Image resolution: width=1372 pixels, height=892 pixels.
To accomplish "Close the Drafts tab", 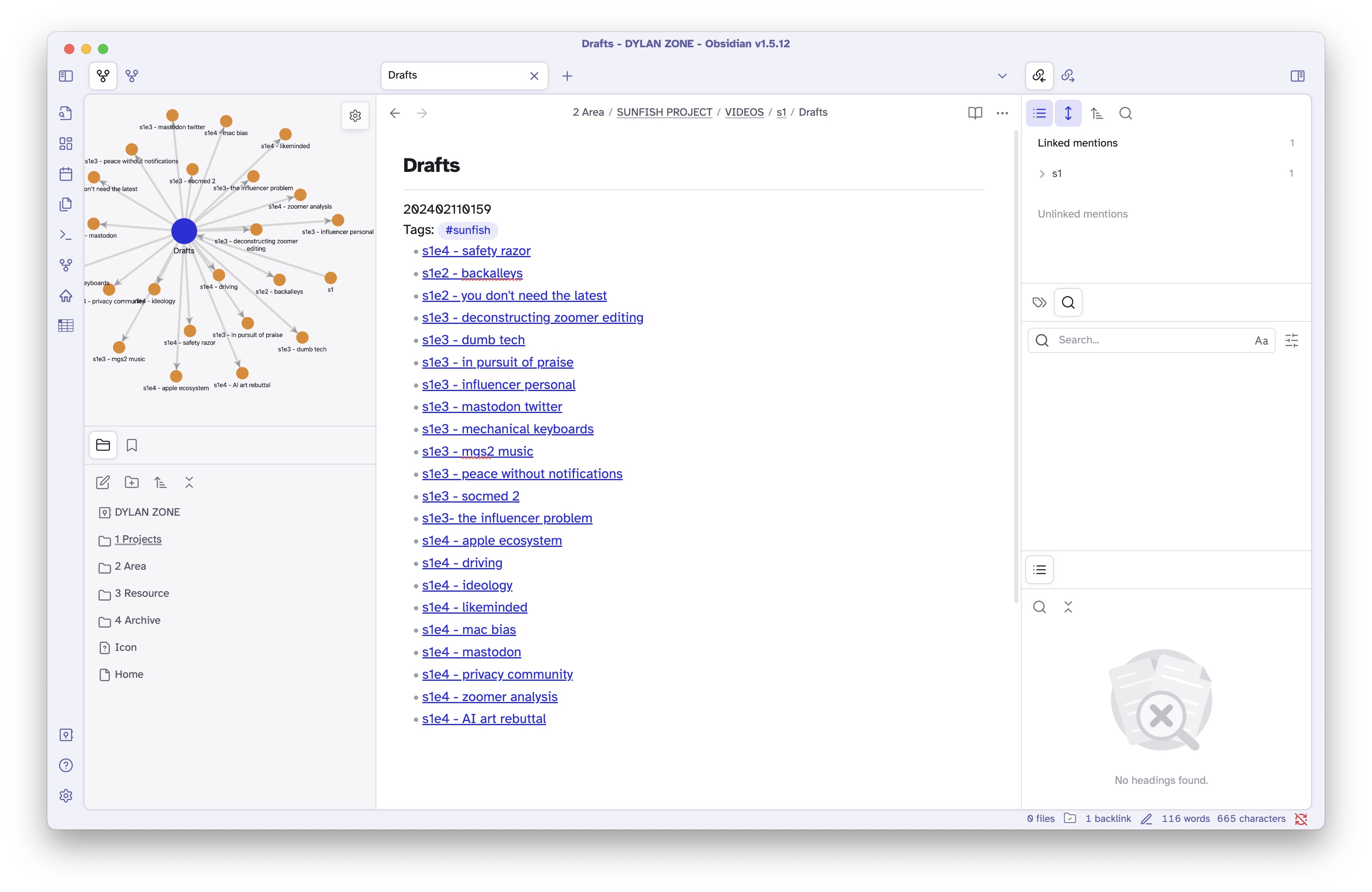I will pyautogui.click(x=534, y=76).
